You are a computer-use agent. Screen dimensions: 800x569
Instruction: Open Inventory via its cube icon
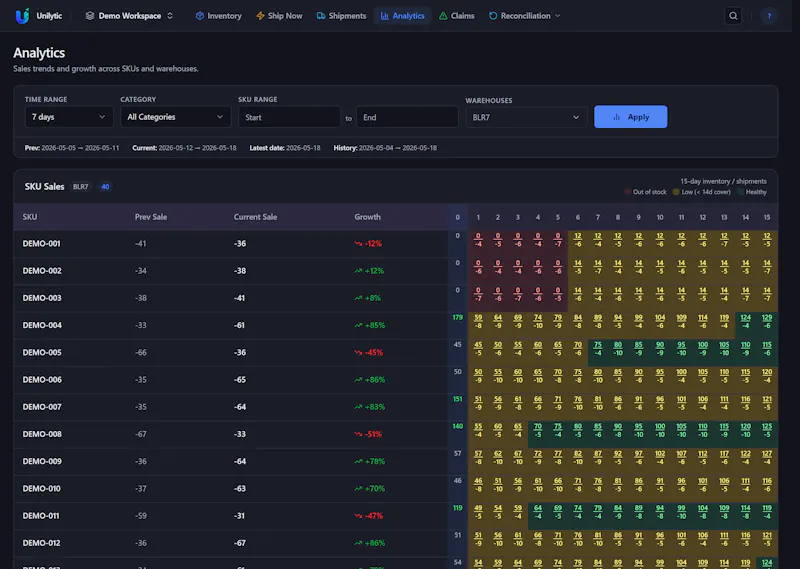pos(199,16)
